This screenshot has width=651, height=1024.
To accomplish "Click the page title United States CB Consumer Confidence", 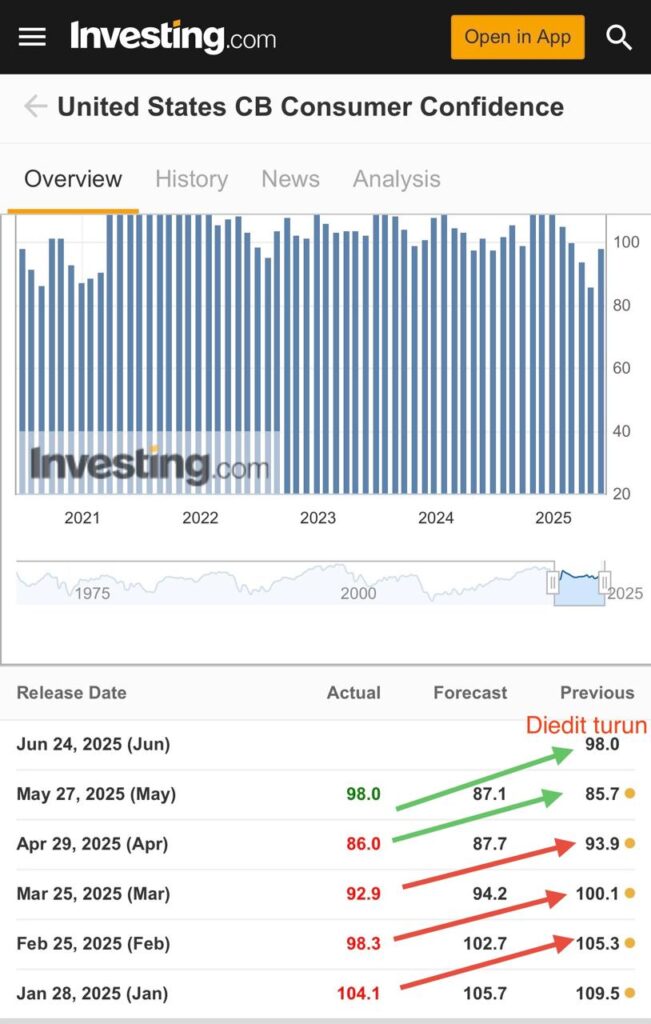I will click(x=311, y=106).
